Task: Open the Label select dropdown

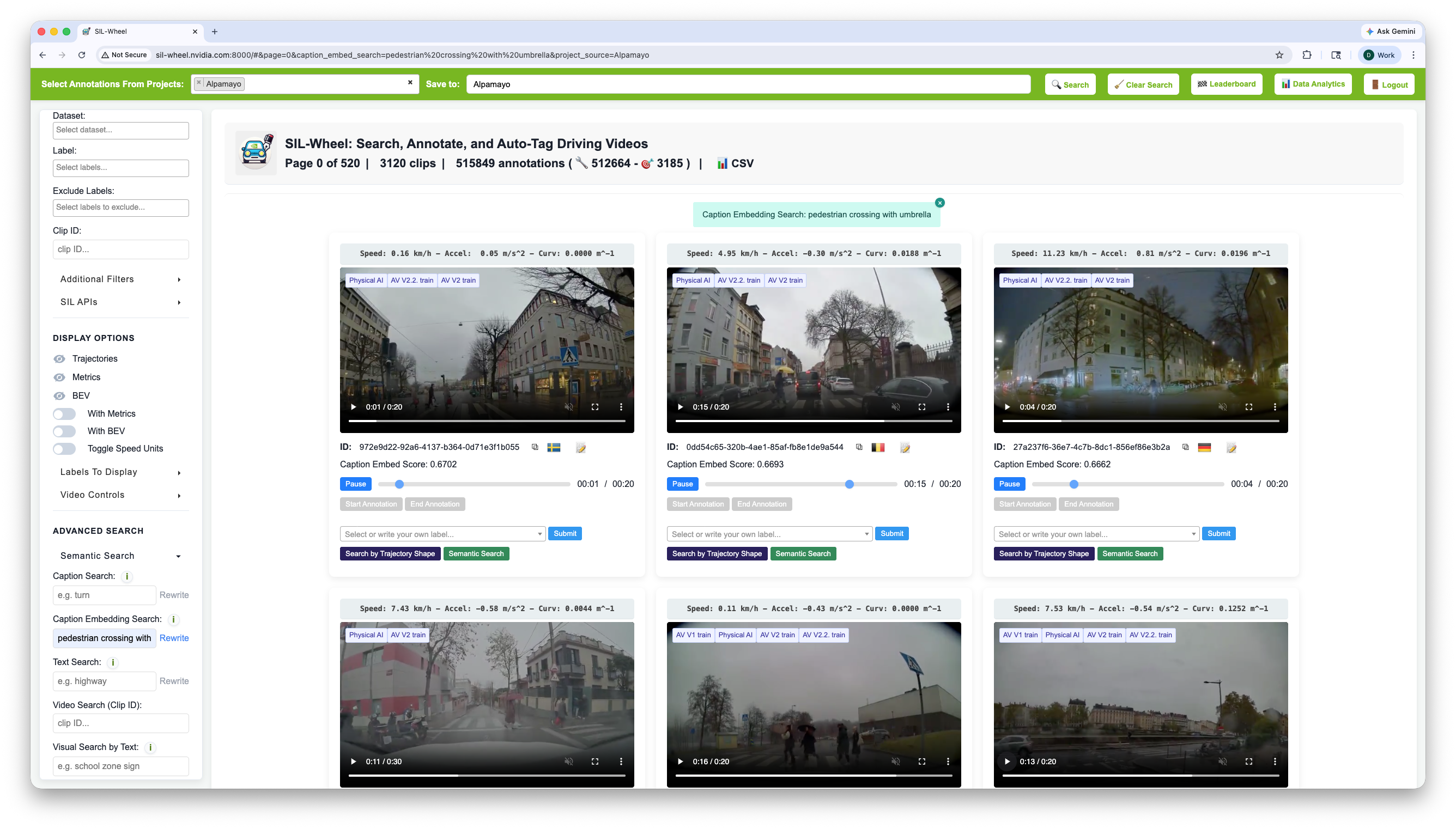Action: 121,168
